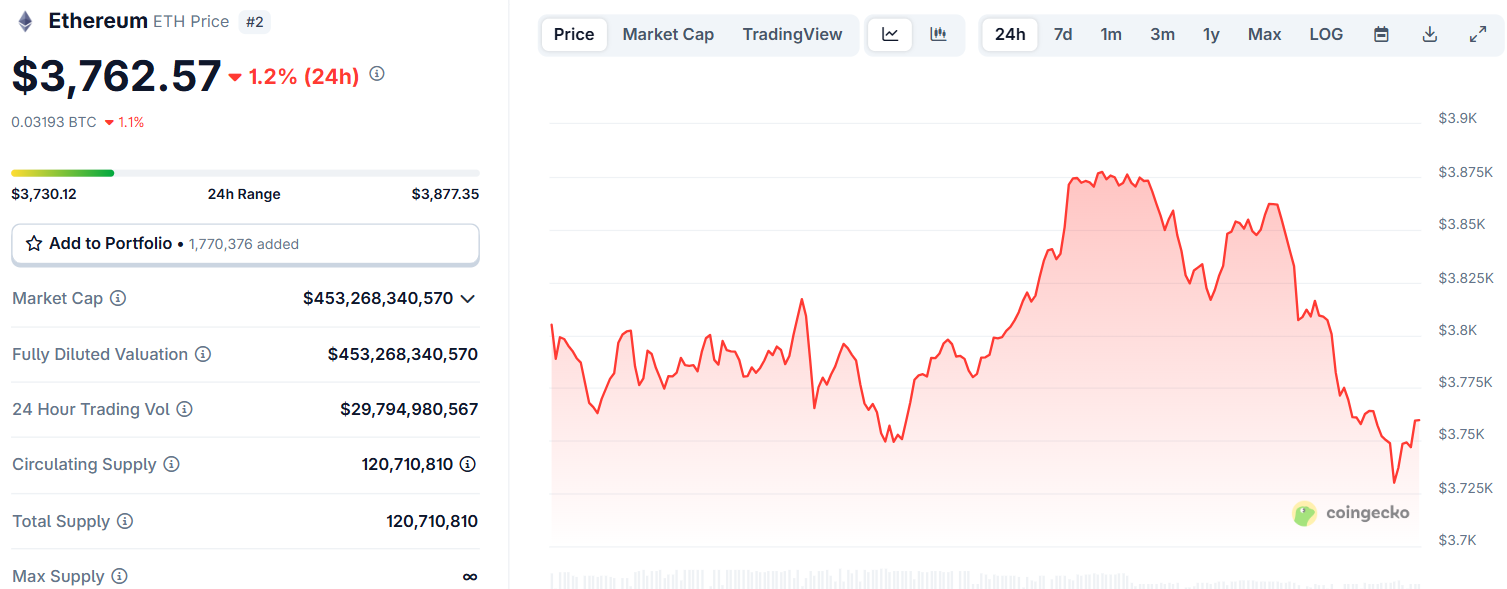Expand Market Cap value chevron
The height and width of the screenshot is (589, 1507).
tap(467, 298)
